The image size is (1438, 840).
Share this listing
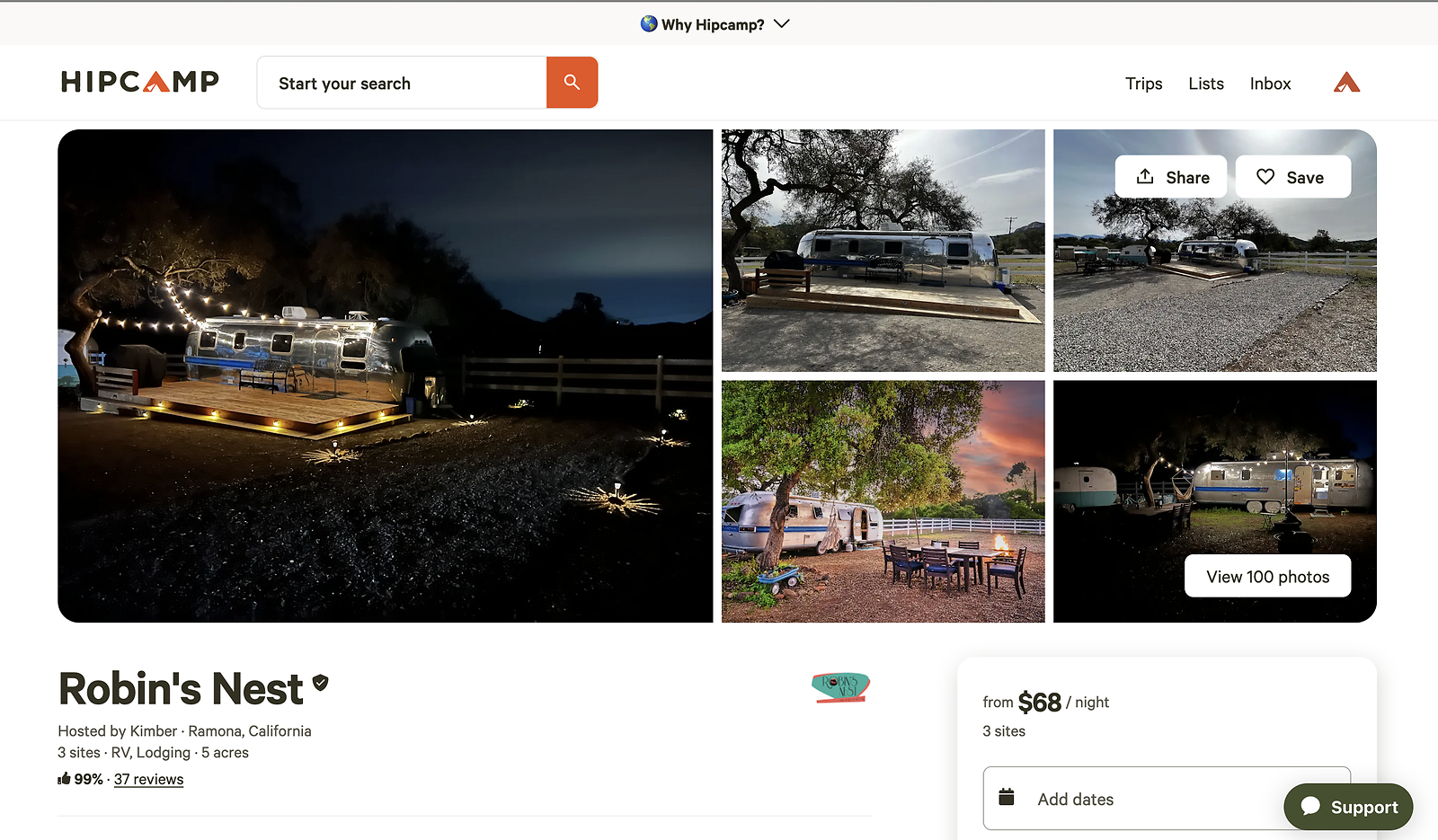point(1171,177)
